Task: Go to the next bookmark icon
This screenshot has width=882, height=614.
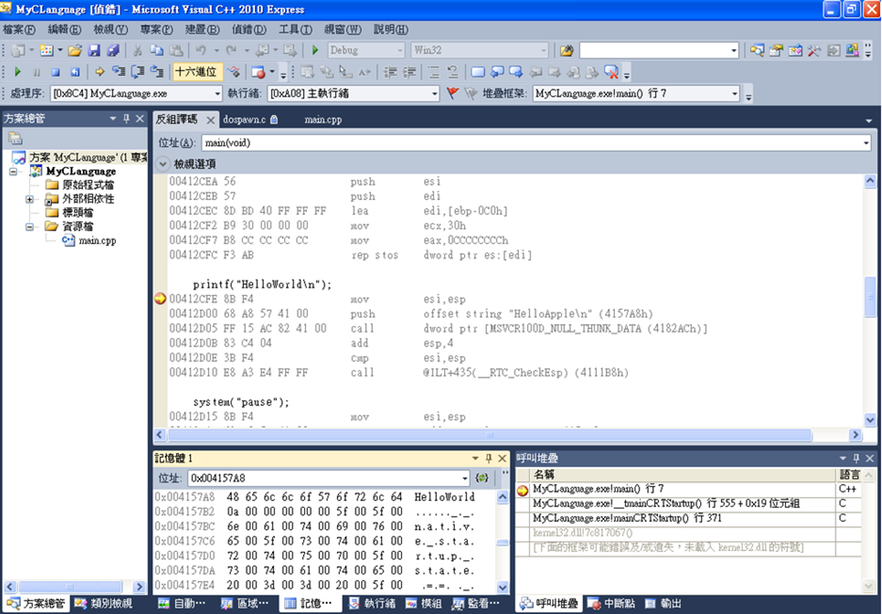Action: [x=516, y=72]
